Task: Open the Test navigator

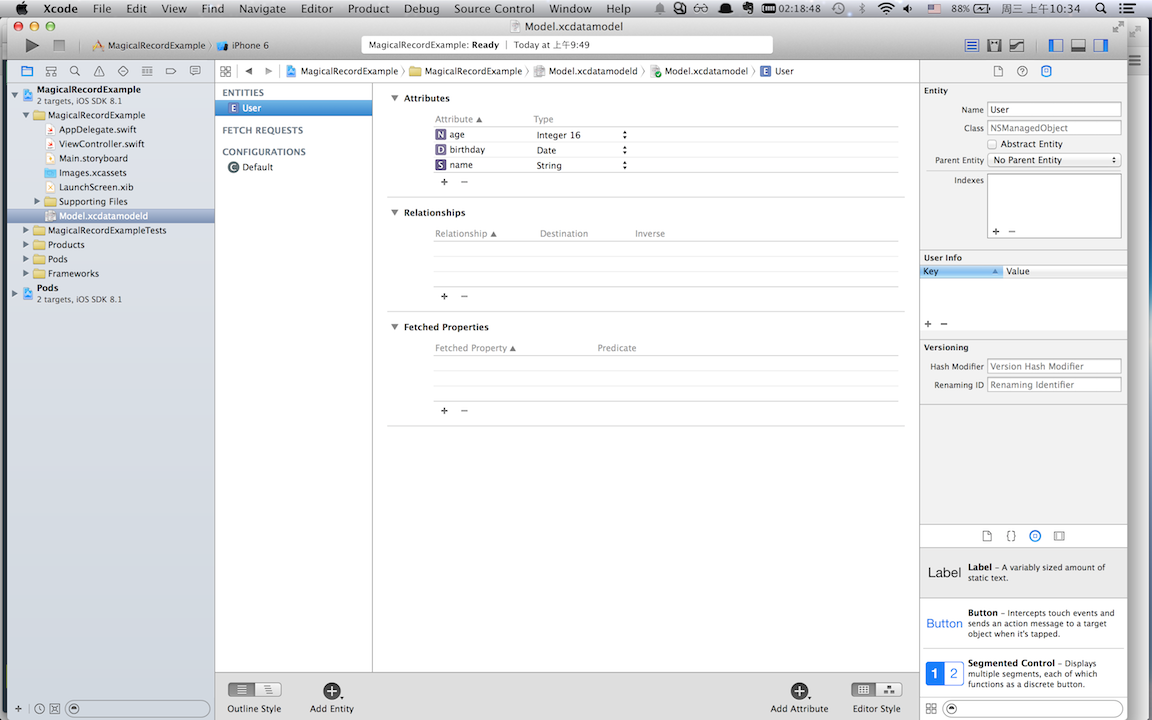Action: point(123,71)
